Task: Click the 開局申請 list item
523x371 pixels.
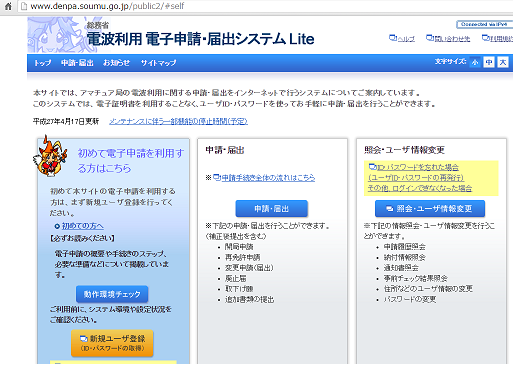Action: [x=239, y=247]
